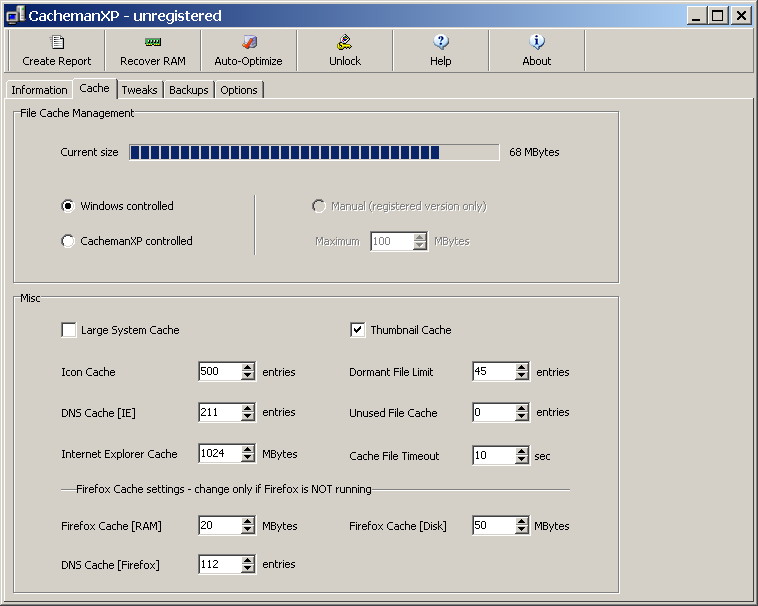
Task: Click the Recover RAM icon
Action: pos(153,42)
